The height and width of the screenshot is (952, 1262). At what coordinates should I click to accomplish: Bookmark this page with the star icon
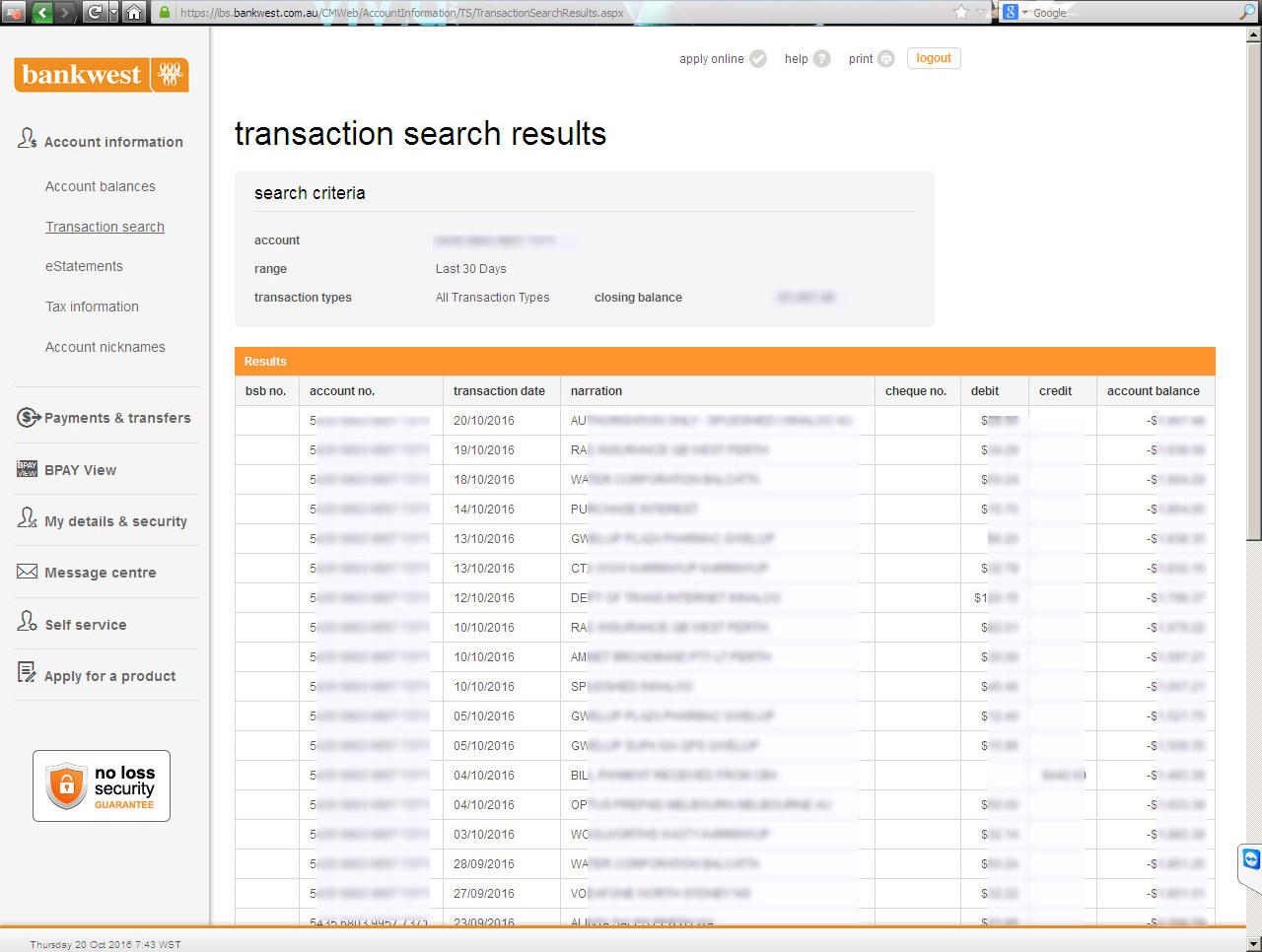[x=961, y=12]
